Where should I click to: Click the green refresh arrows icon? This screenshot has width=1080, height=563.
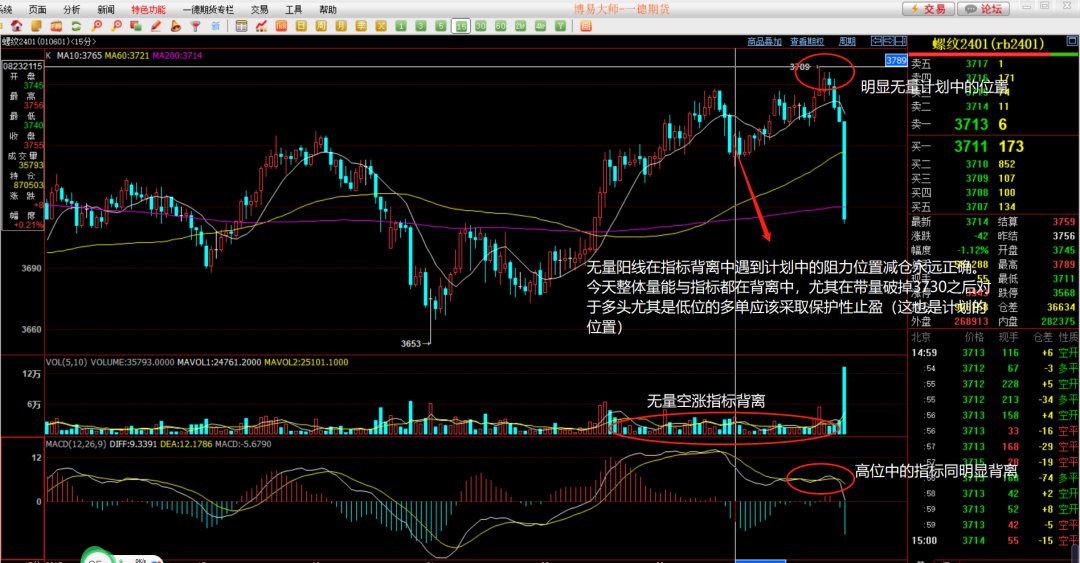tap(76, 26)
